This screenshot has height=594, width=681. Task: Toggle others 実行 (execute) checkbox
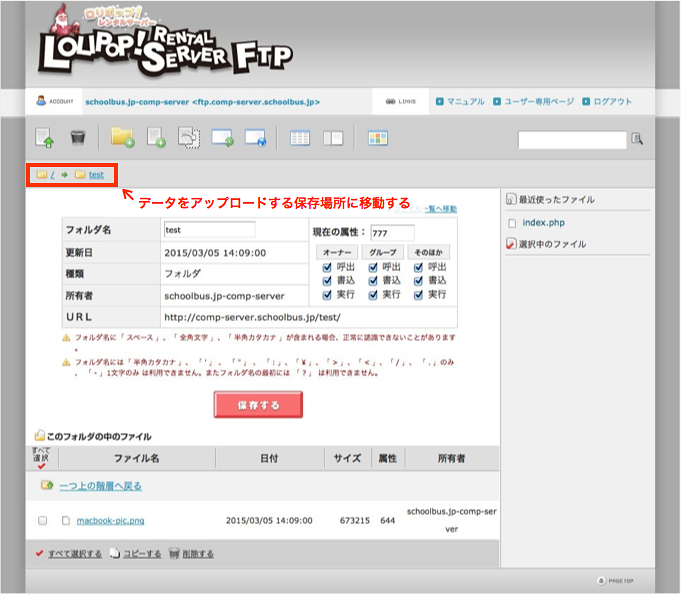pyautogui.click(x=418, y=295)
